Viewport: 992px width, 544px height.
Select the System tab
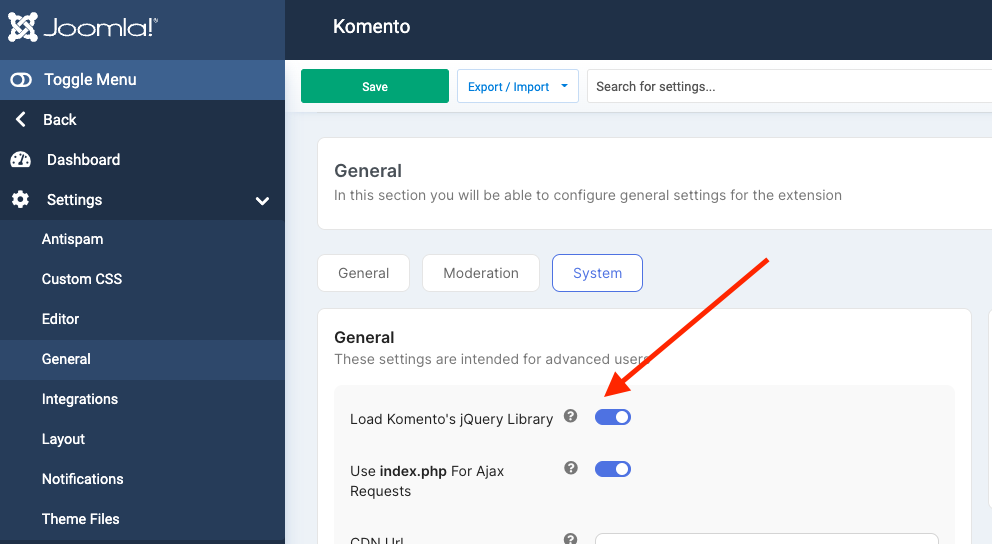click(x=597, y=273)
